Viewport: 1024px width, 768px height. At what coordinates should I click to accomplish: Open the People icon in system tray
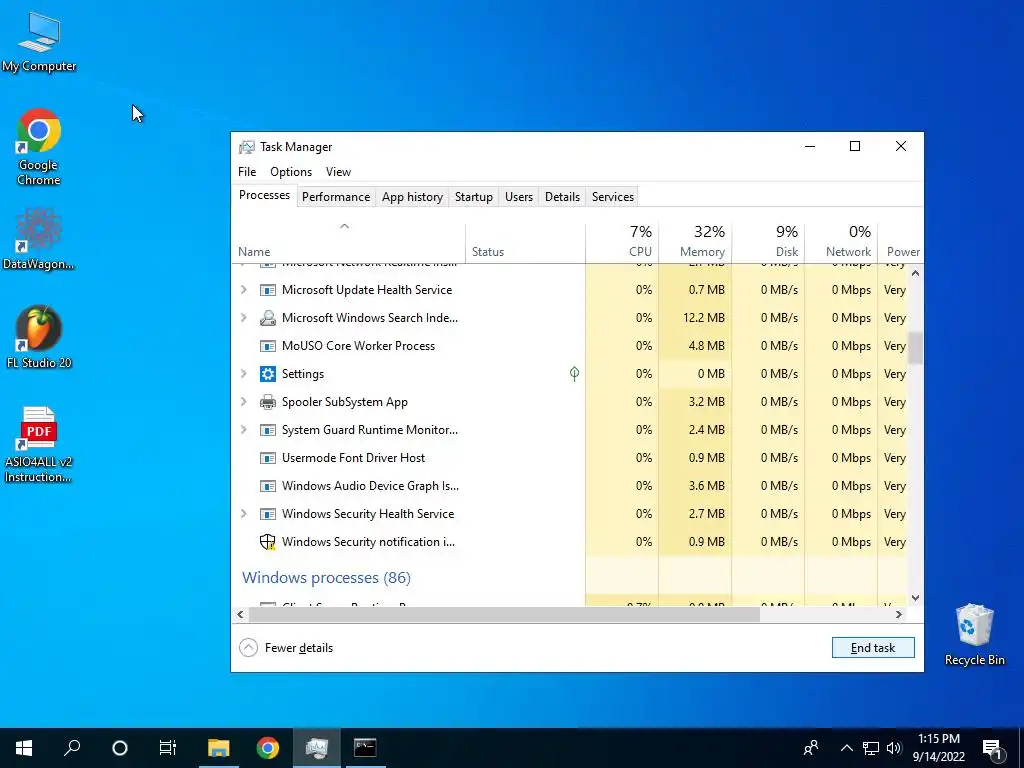click(811, 748)
